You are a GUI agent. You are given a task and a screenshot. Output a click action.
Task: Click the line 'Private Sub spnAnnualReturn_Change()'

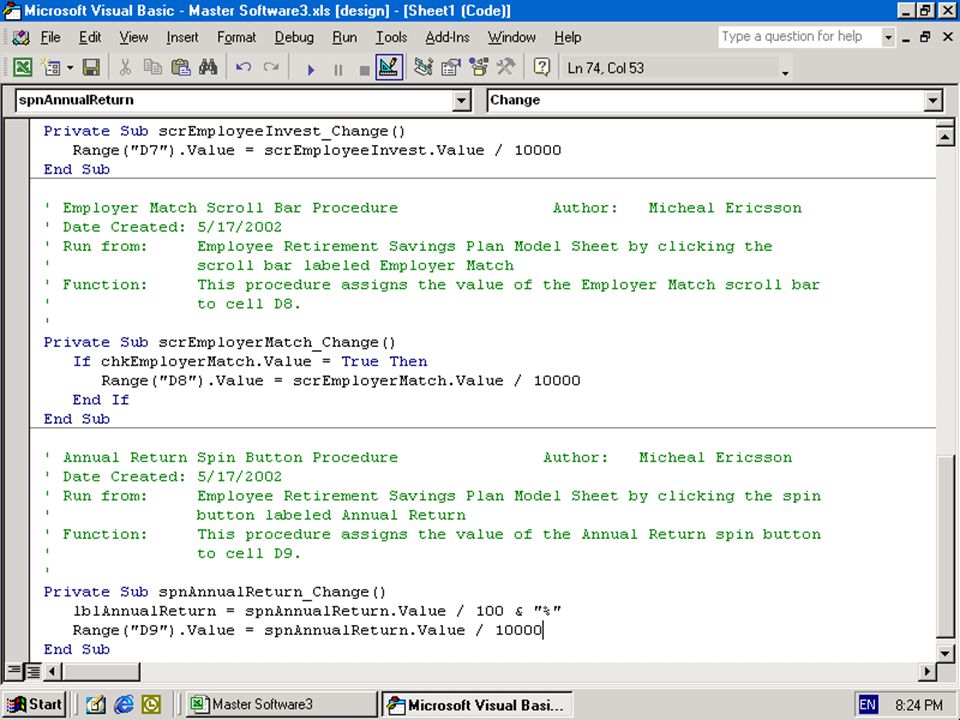[x=215, y=592]
